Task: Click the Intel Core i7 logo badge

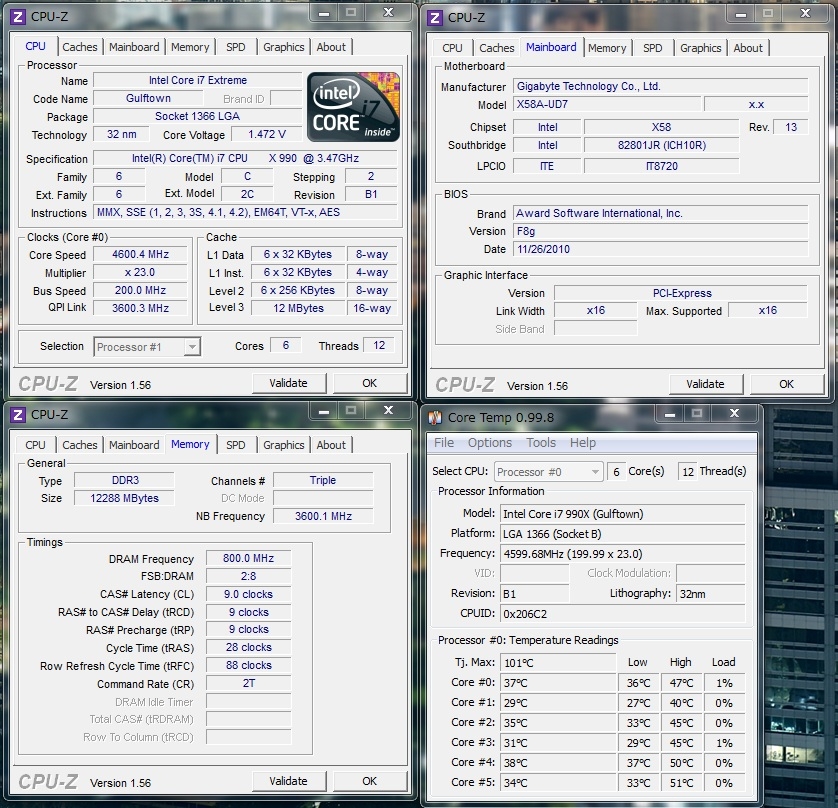Action: coord(354,106)
